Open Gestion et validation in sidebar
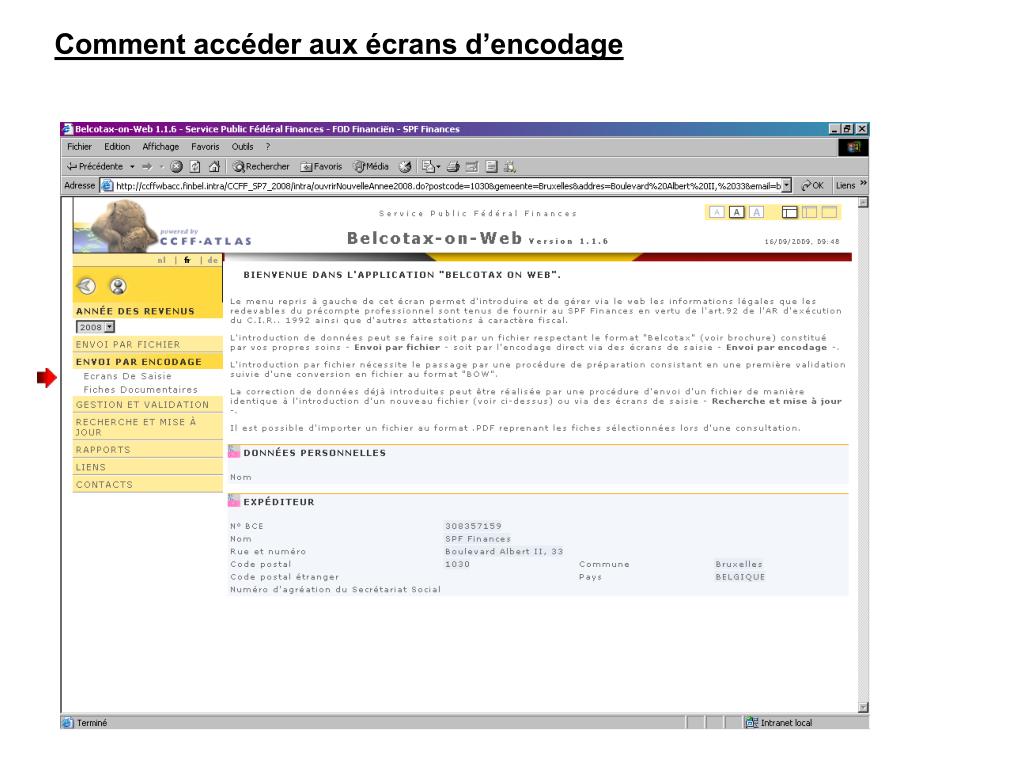This screenshot has width=1024, height=768. (x=148, y=404)
